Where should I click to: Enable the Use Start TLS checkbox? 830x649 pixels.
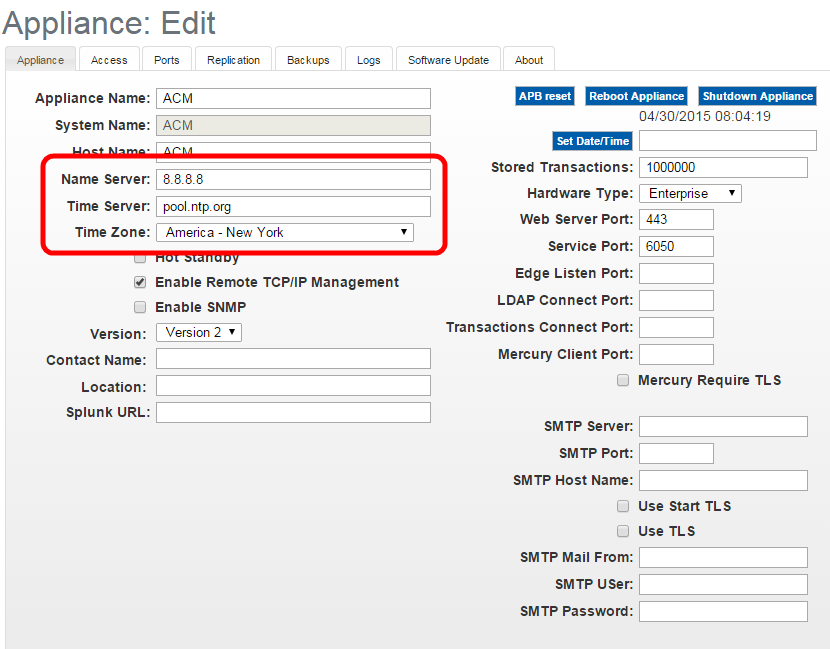point(623,507)
